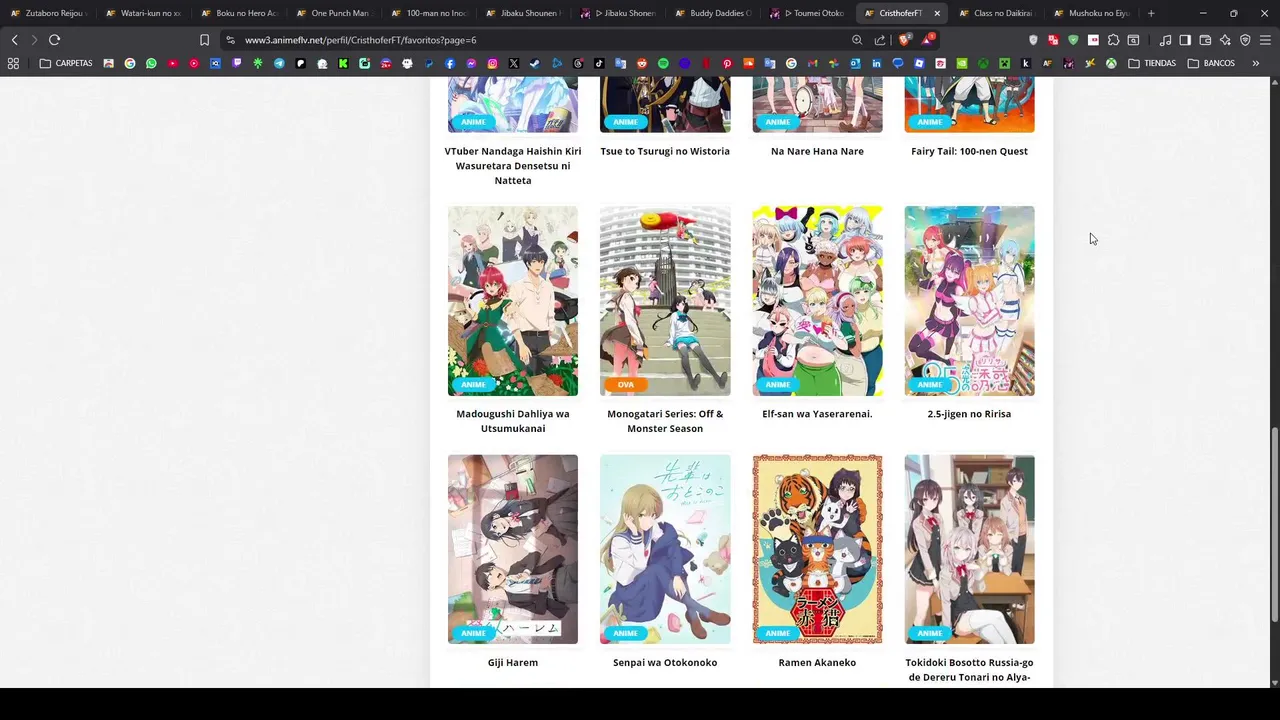Click the browser back arrow
1280x720 pixels.
[x=14, y=40]
